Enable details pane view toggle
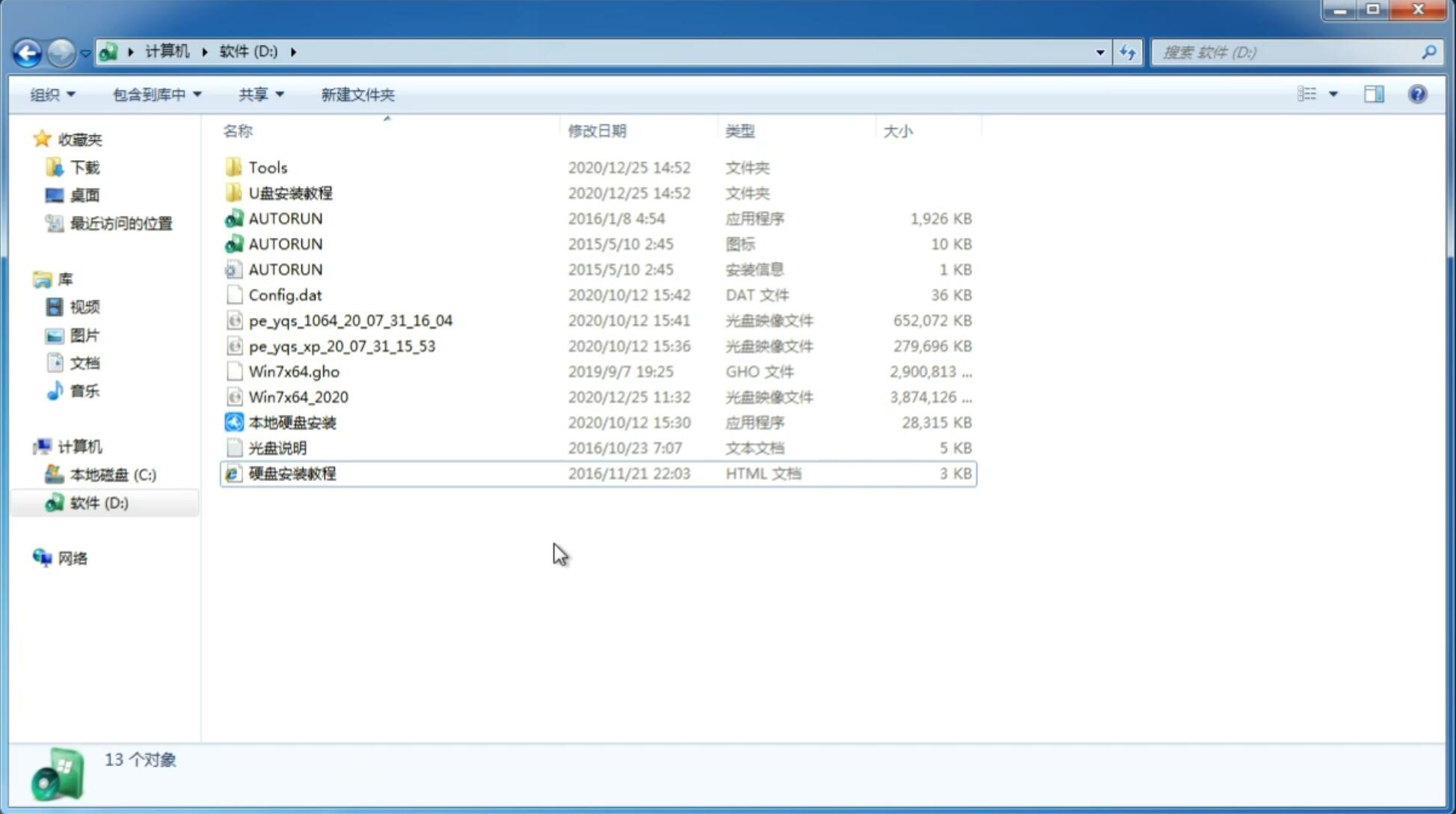The height and width of the screenshot is (814, 1456). (x=1374, y=93)
